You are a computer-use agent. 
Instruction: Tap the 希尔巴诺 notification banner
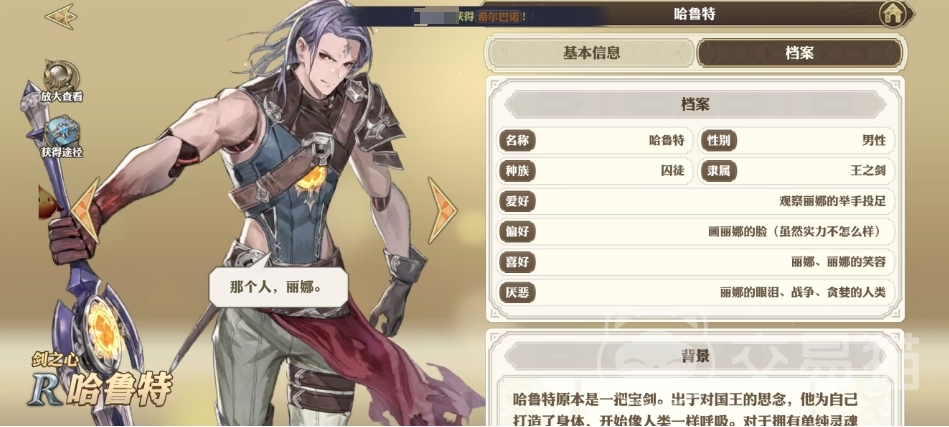pyautogui.click(x=478, y=16)
